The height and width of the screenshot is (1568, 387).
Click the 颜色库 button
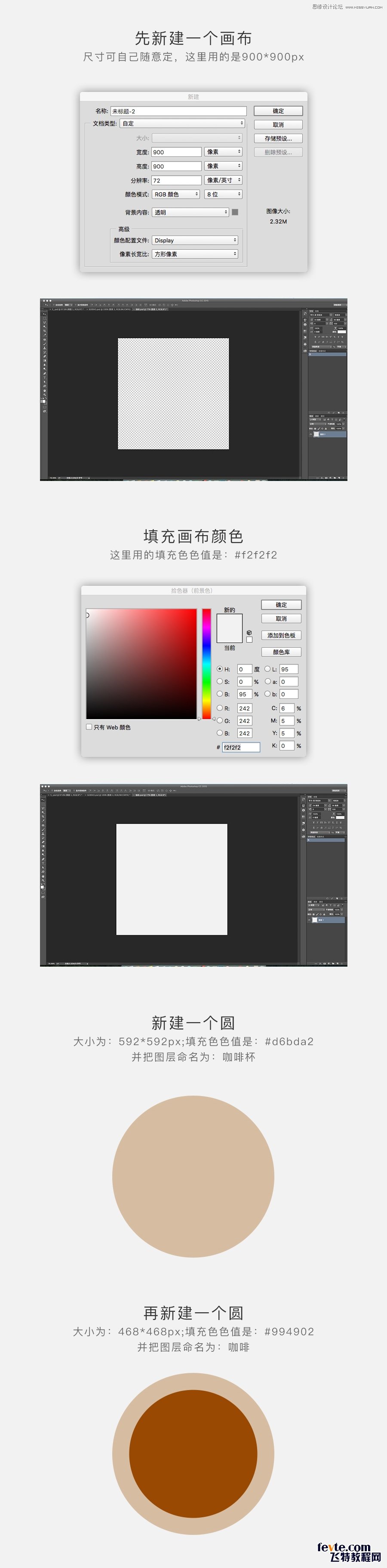coord(281,652)
